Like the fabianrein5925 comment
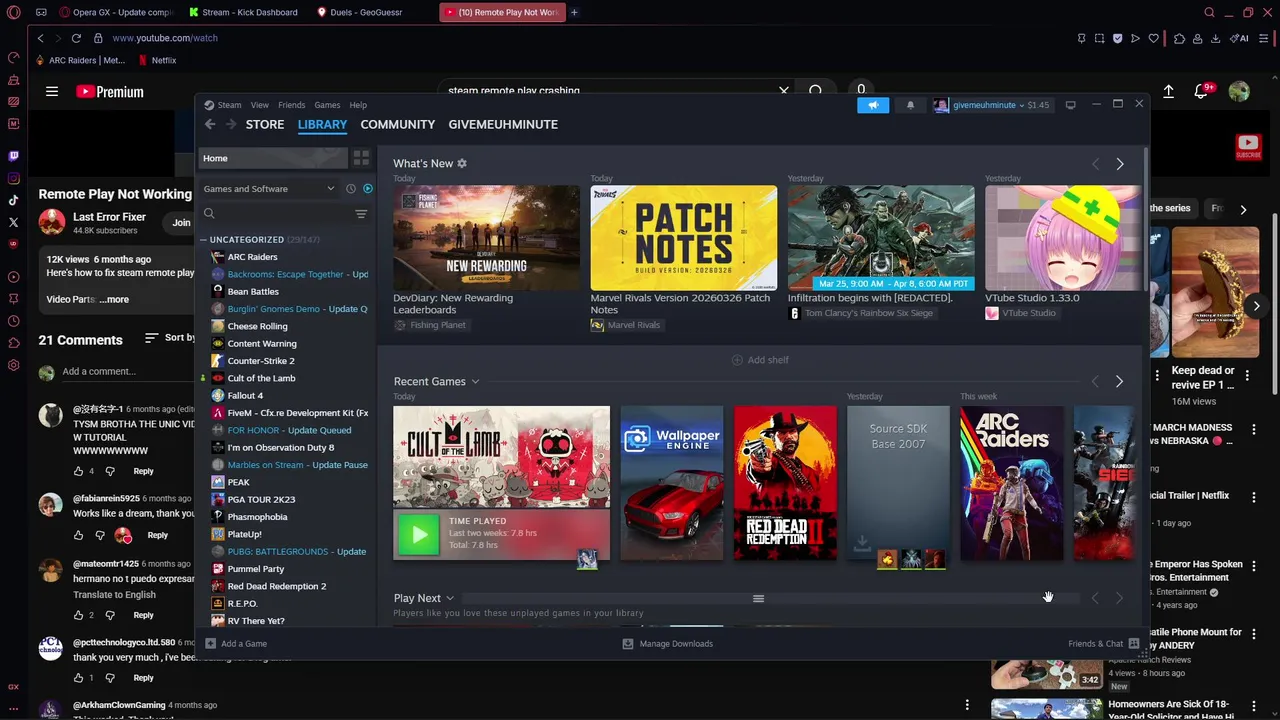This screenshot has height=720, width=1280. tap(78, 535)
